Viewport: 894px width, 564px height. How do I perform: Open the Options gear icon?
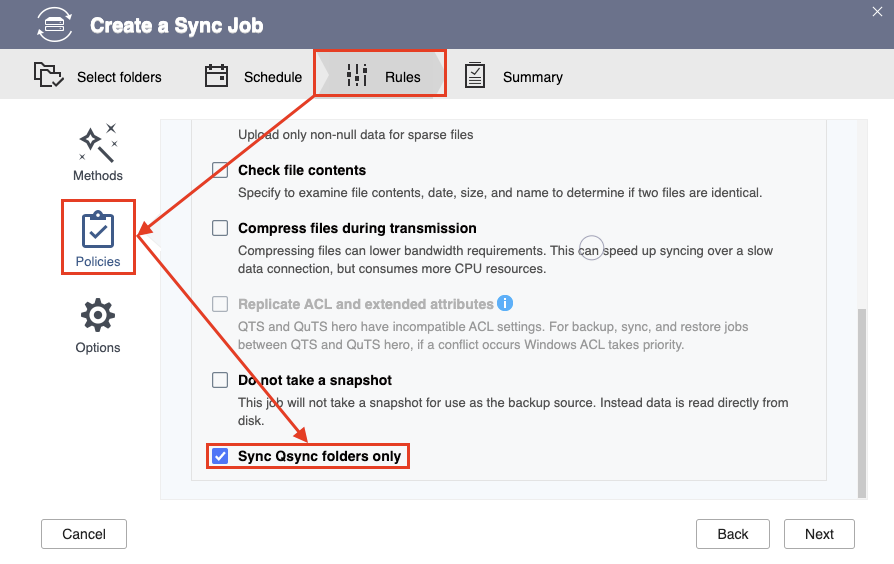(98, 315)
